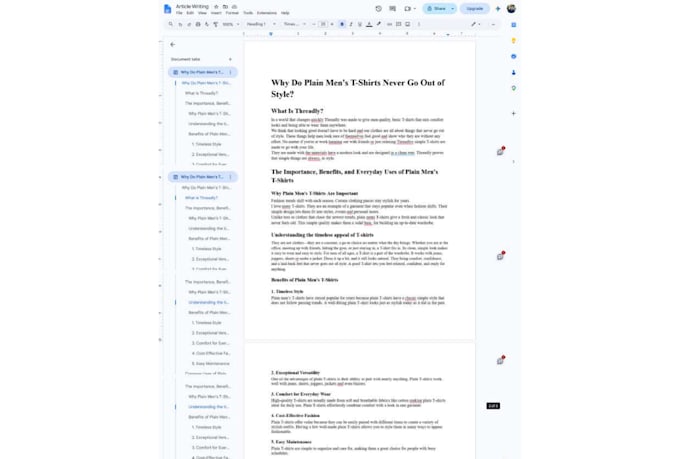Image resolution: width=680 pixels, height=459 pixels.
Task: Select the first document tab
Action: (203, 72)
